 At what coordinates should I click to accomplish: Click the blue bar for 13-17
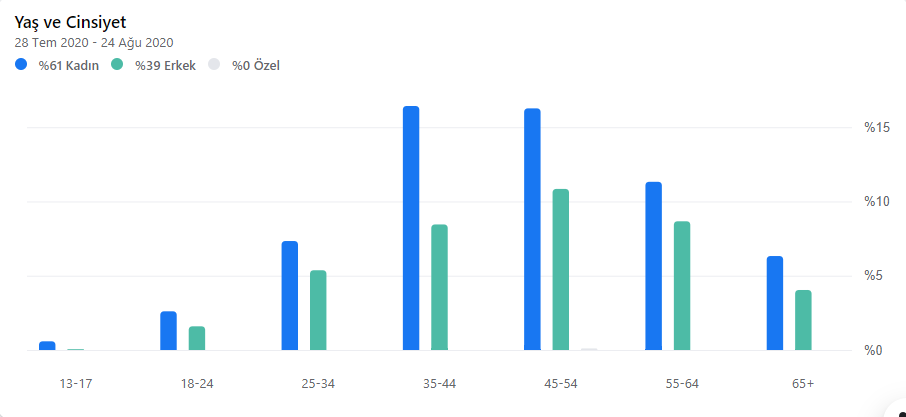tap(47, 346)
